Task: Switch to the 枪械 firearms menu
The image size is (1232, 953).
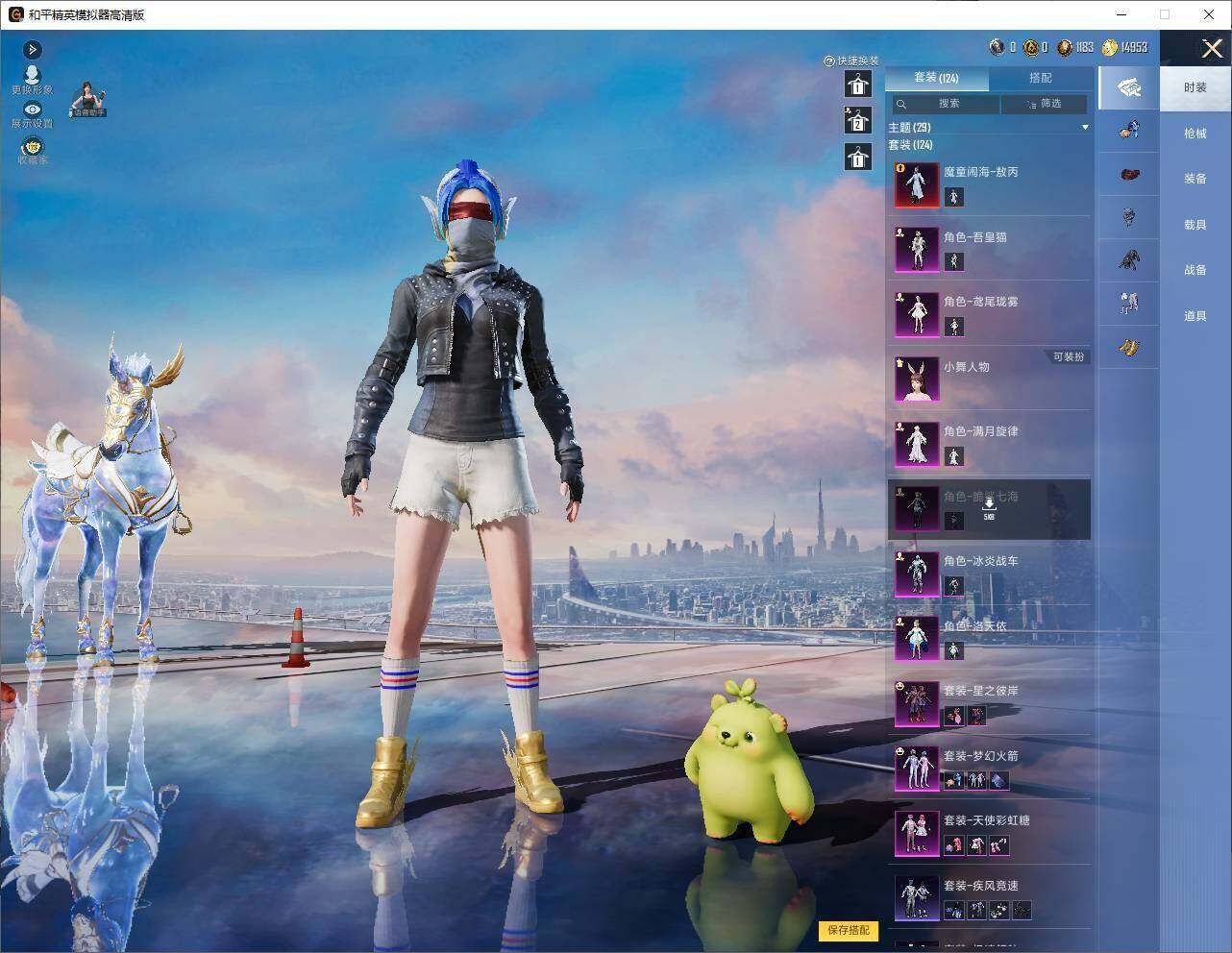Action: click(1195, 134)
